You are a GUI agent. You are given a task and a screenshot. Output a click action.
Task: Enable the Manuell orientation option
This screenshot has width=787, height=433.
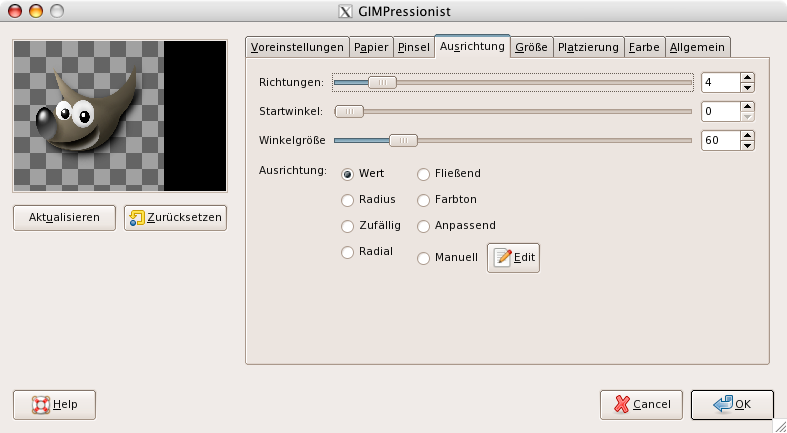[x=424, y=258]
